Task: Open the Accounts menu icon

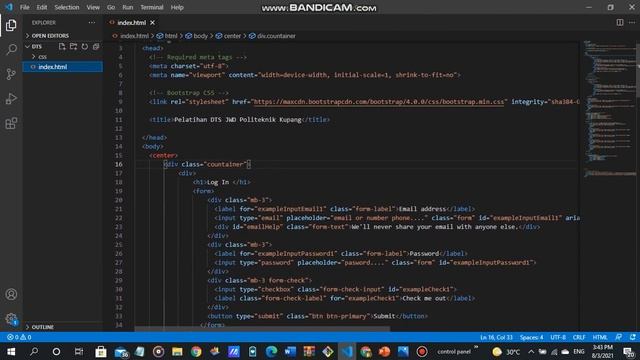Action: 11,294
